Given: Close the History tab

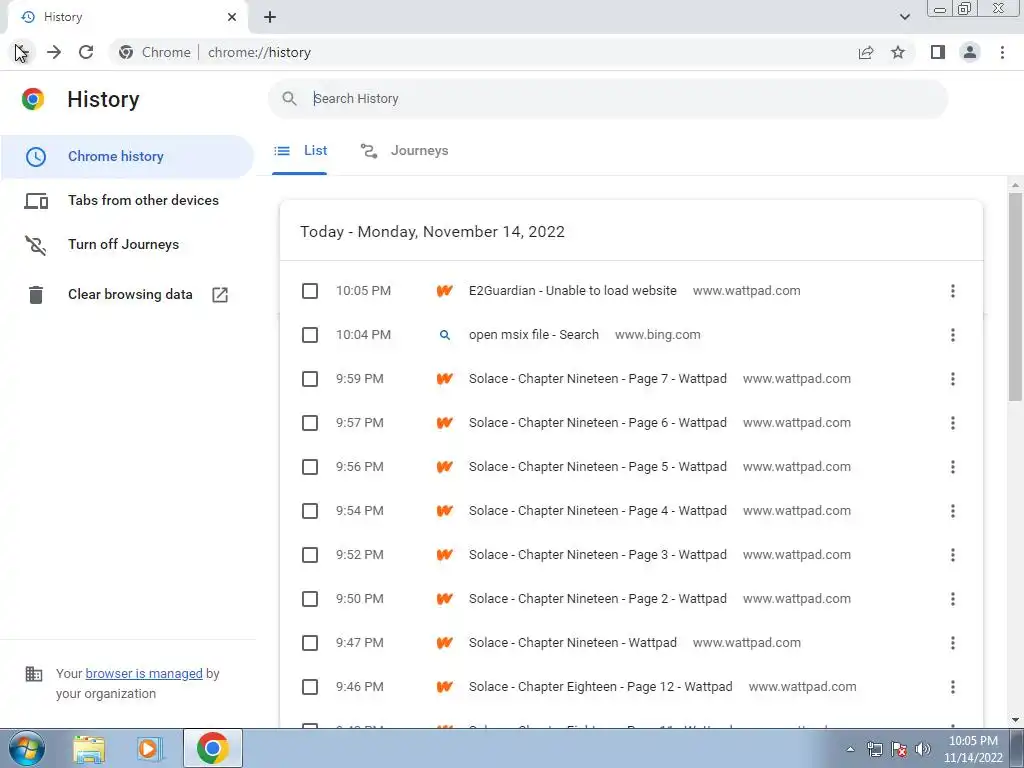Looking at the screenshot, I should 232,17.
